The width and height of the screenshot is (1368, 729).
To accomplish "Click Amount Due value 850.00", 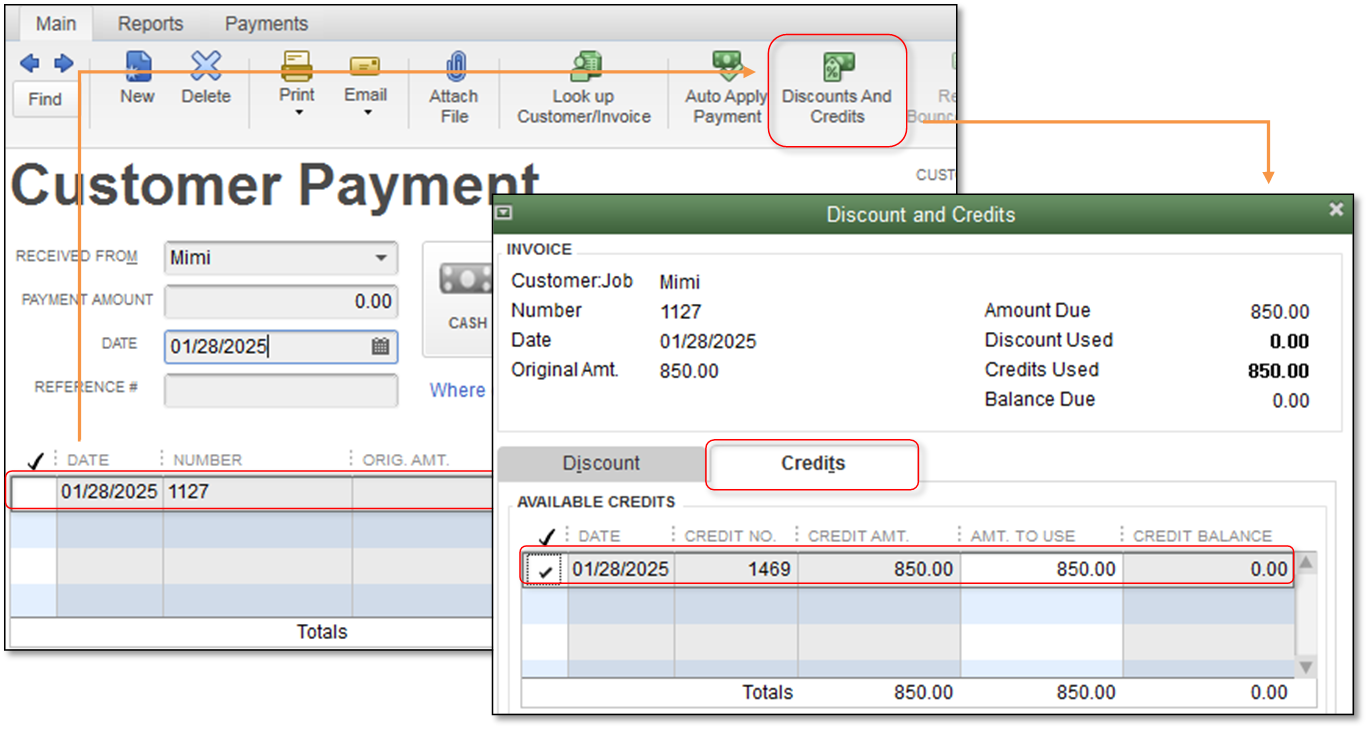I will click(x=1279, y=312).
